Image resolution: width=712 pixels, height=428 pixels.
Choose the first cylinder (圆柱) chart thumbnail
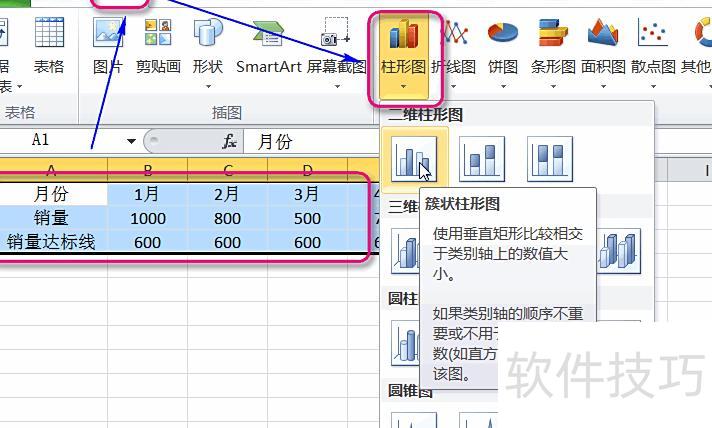coord(405,343)
